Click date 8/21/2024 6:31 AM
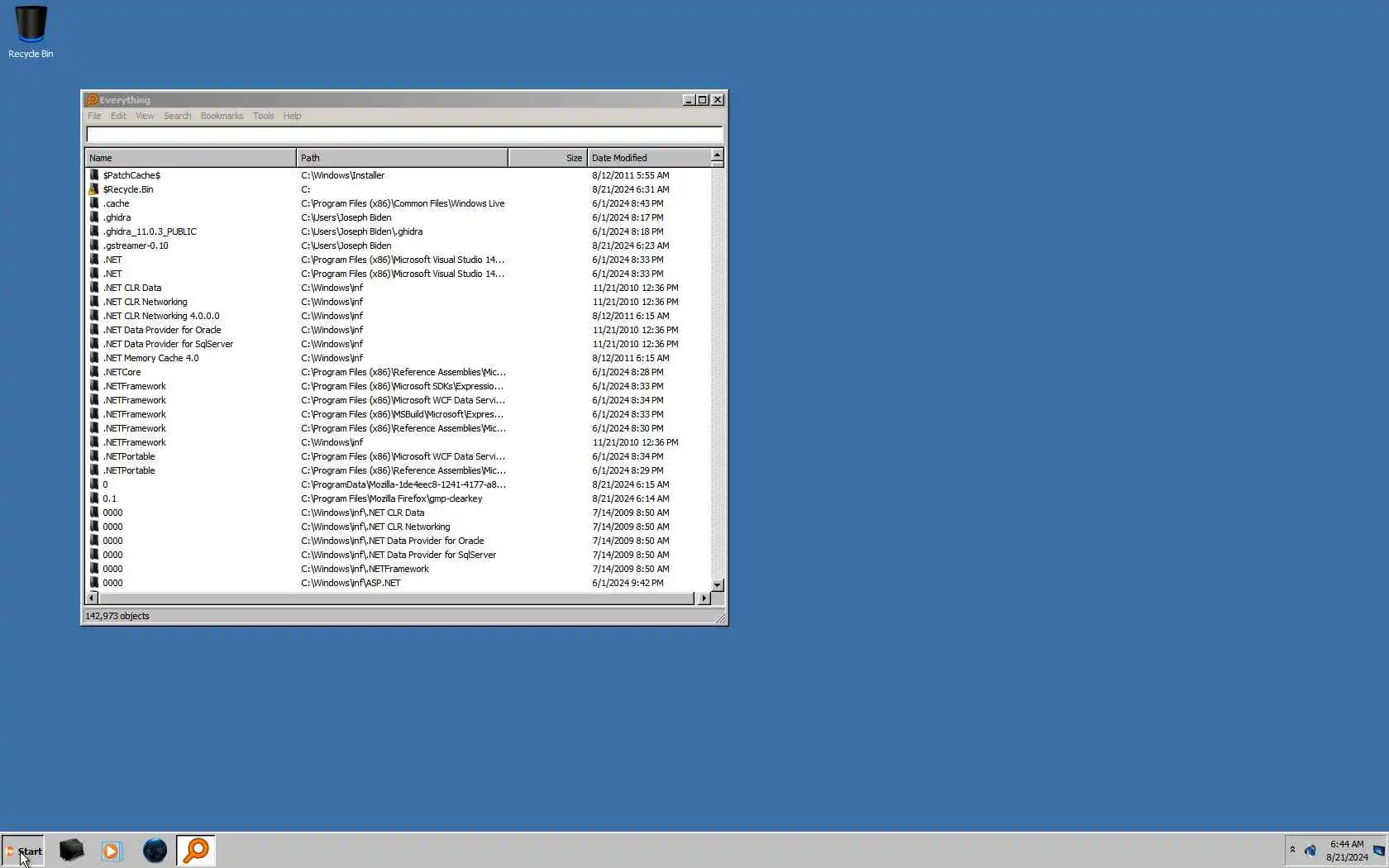 click(630, 189)
